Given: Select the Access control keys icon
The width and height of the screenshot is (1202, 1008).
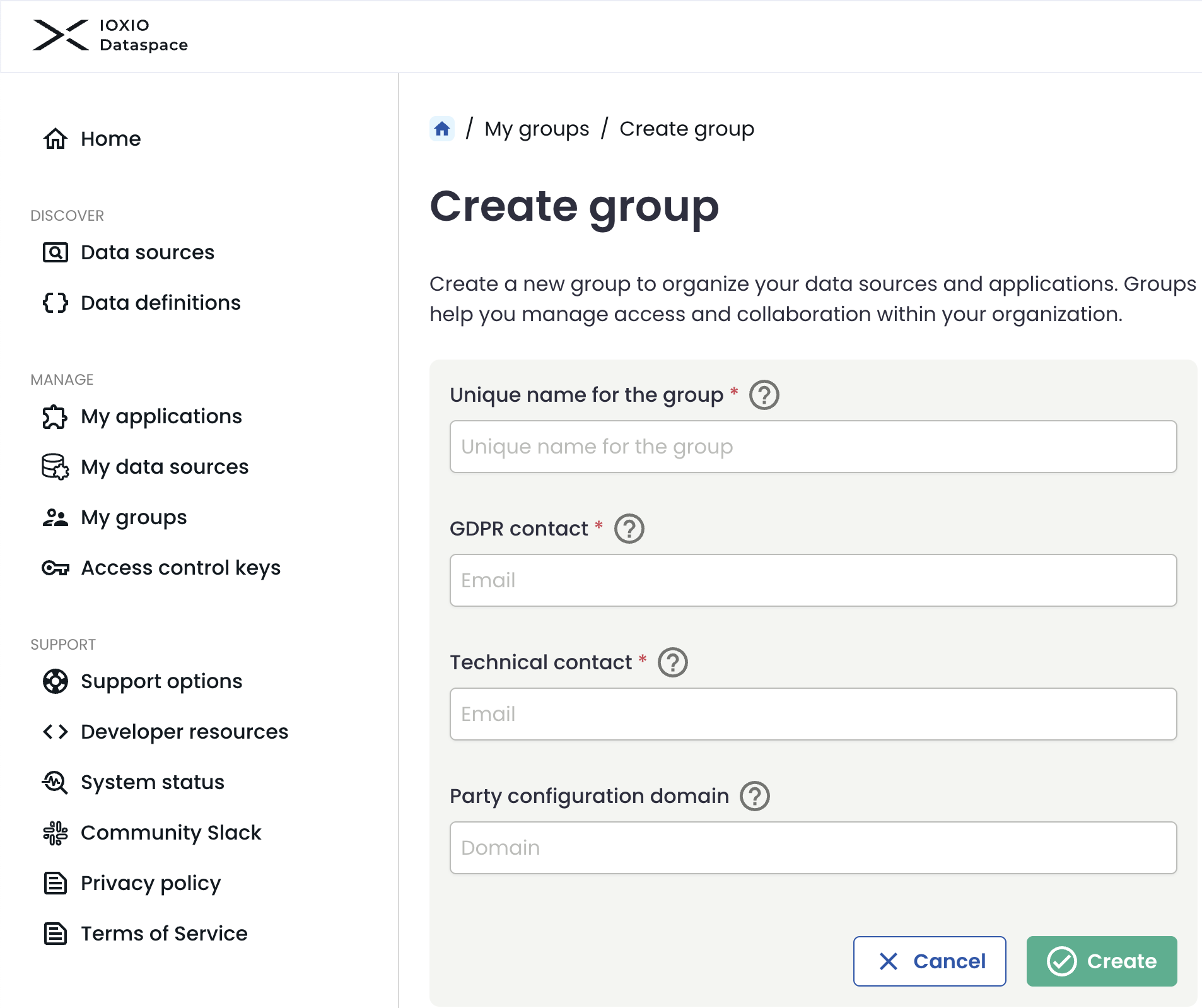Looking at the screenshot, I should pos(55,568).
